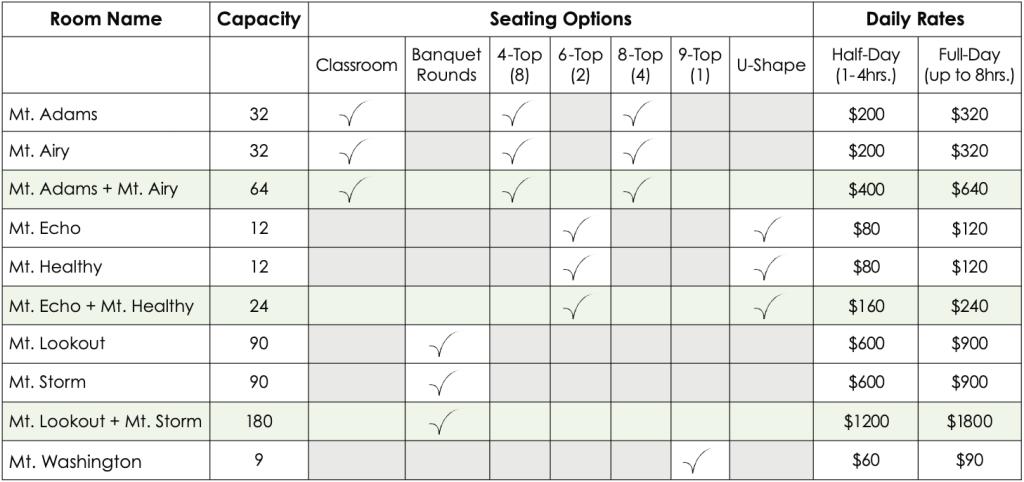Image resolution: width=1024 pixels, height=482 pixels.
Task: Click the Banquet Rounds checkmark for Mt. Lookout + Mt. Storm
Action: 440,422
